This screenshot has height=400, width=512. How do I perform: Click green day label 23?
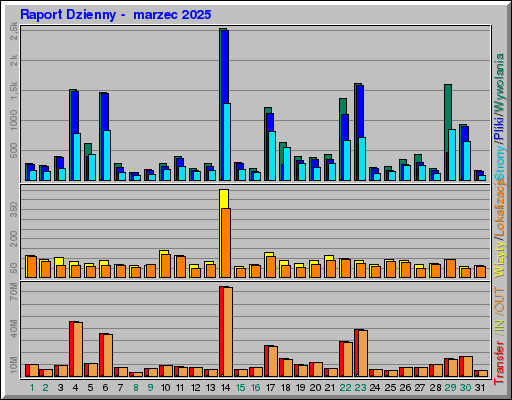[x=361, y=388]
